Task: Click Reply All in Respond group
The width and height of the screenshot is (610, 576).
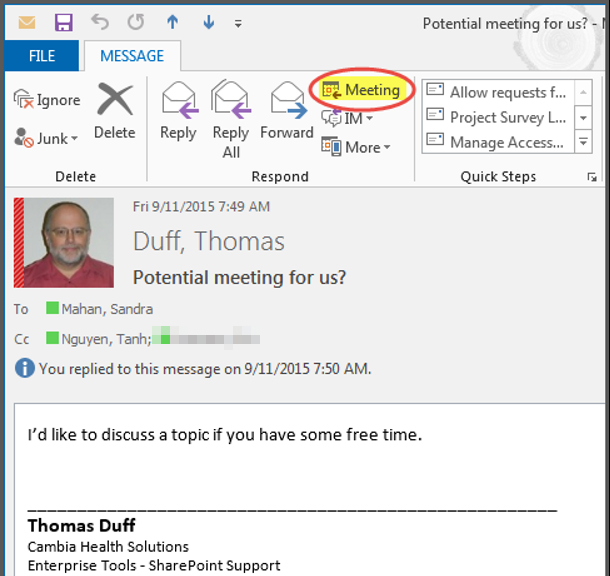Action: click(231, 118)
